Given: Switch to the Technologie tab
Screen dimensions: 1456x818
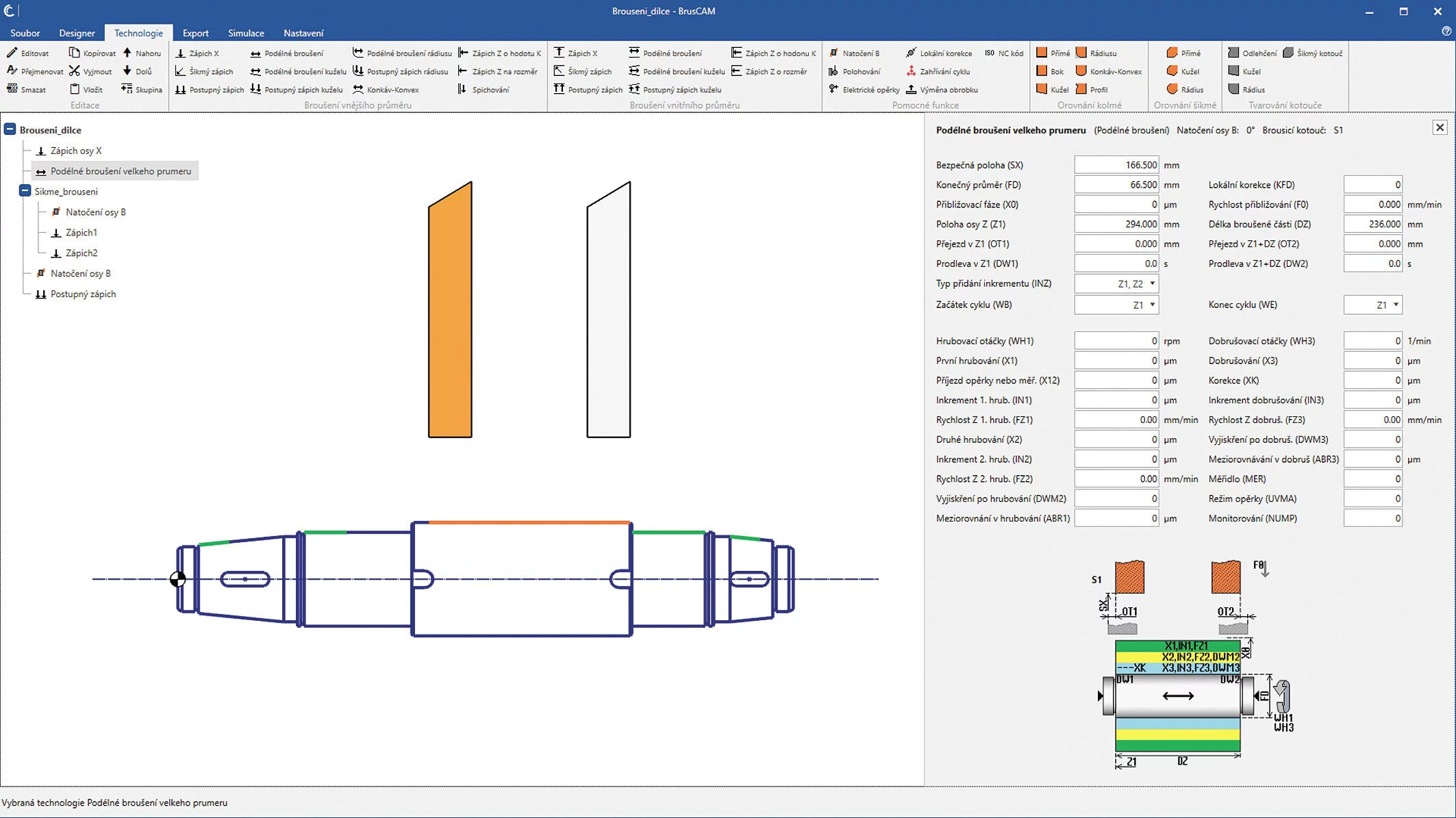Looking at the screenshot, I should [x=138, y=33].
